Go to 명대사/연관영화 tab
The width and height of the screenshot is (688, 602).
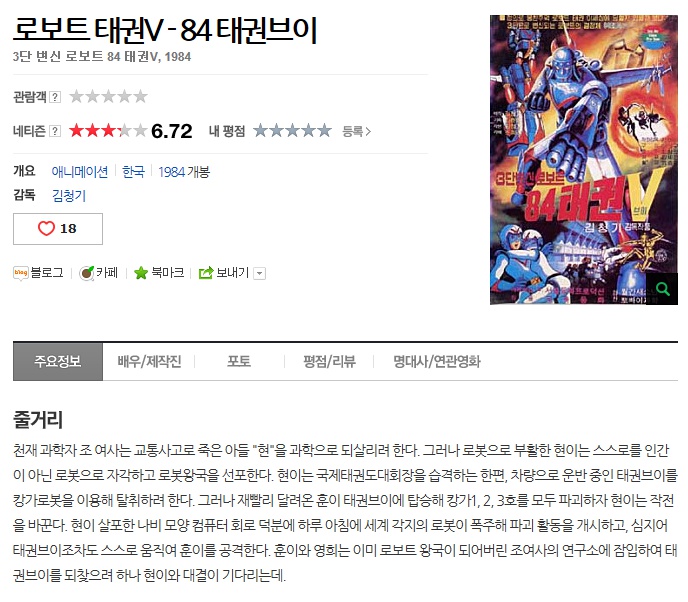pyautogui.click(x=437, y=362)
